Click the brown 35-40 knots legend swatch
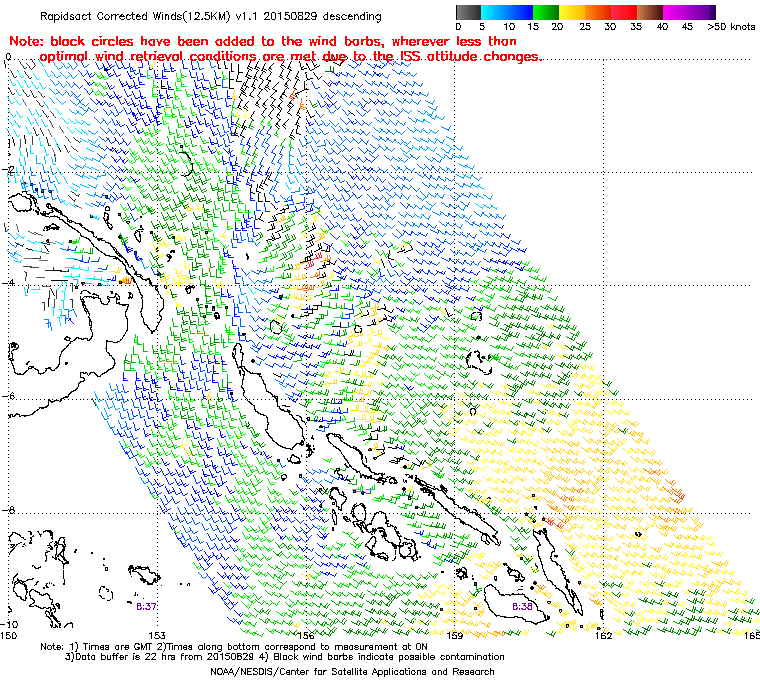Screen dimensions: 760x688 coord(650,12)
